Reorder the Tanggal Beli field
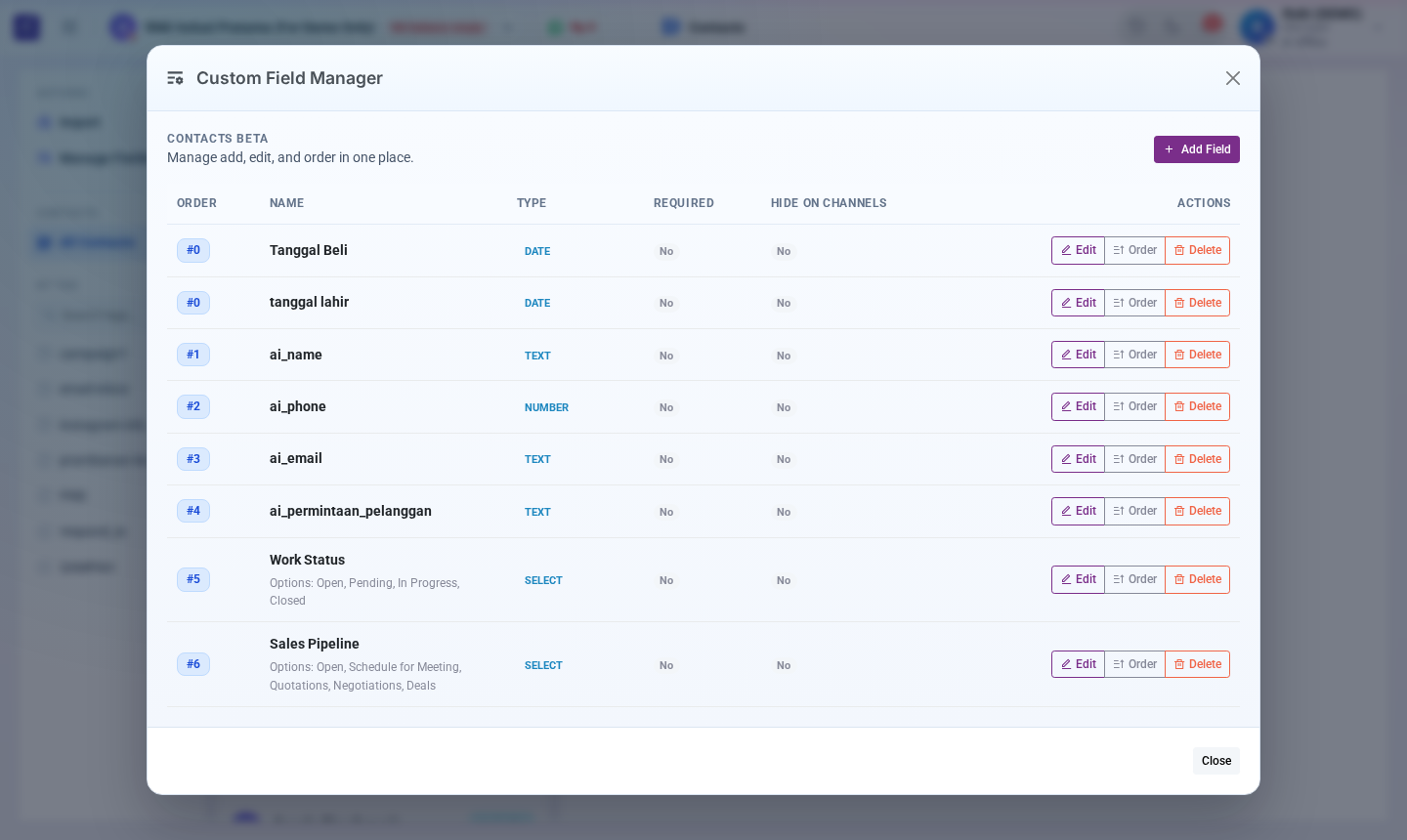This screenshot has width=1407, height=840. (1134, 251)
